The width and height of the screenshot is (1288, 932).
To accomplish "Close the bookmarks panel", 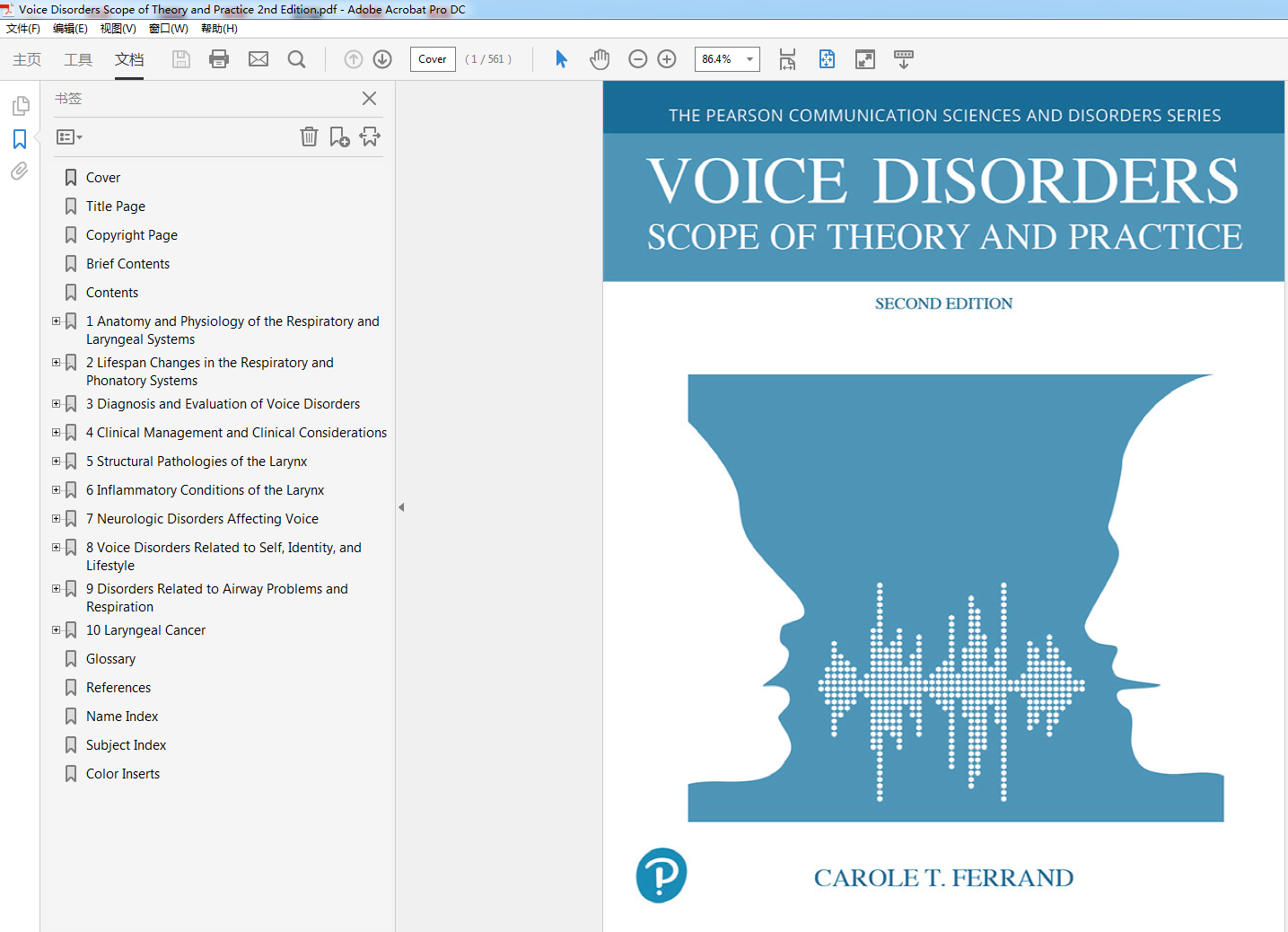I will point(369,99).
